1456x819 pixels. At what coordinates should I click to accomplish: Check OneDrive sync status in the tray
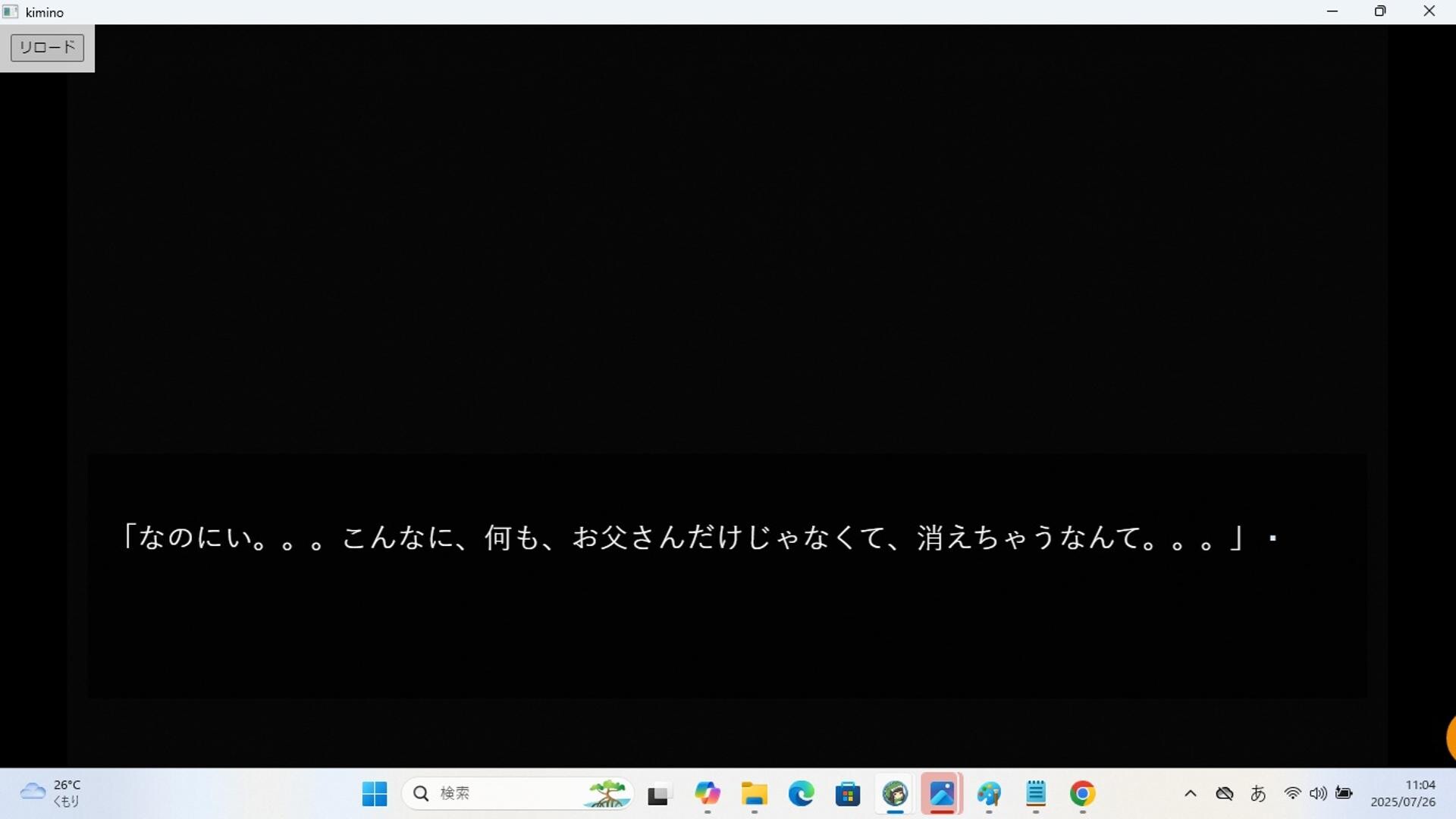(1225, 793)
